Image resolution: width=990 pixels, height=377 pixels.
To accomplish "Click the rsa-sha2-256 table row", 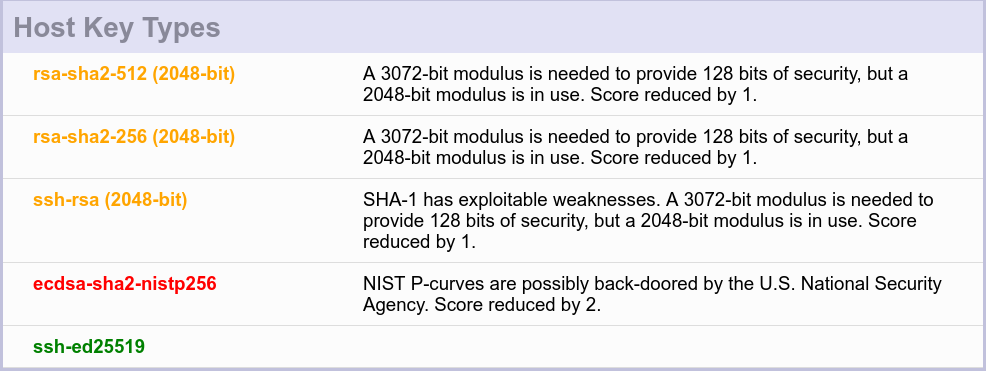I will (493, 147).
